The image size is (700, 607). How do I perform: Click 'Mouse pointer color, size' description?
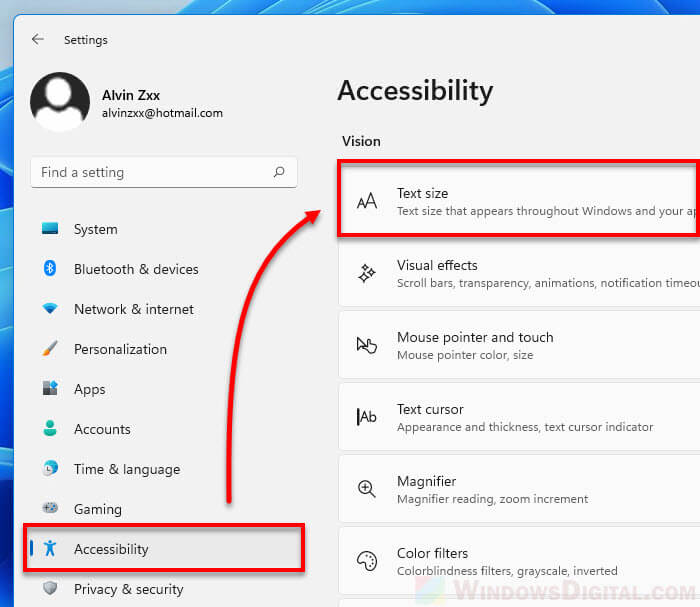pyautogui.click(x=465, y=355)
